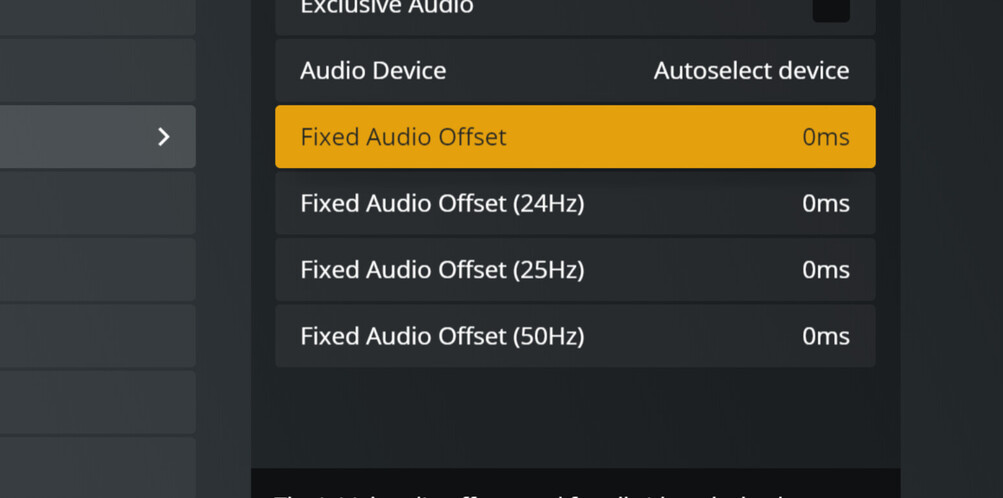
Task: Open the Fixed Audio Offset (50Hz) label
Action: [442, 336]
